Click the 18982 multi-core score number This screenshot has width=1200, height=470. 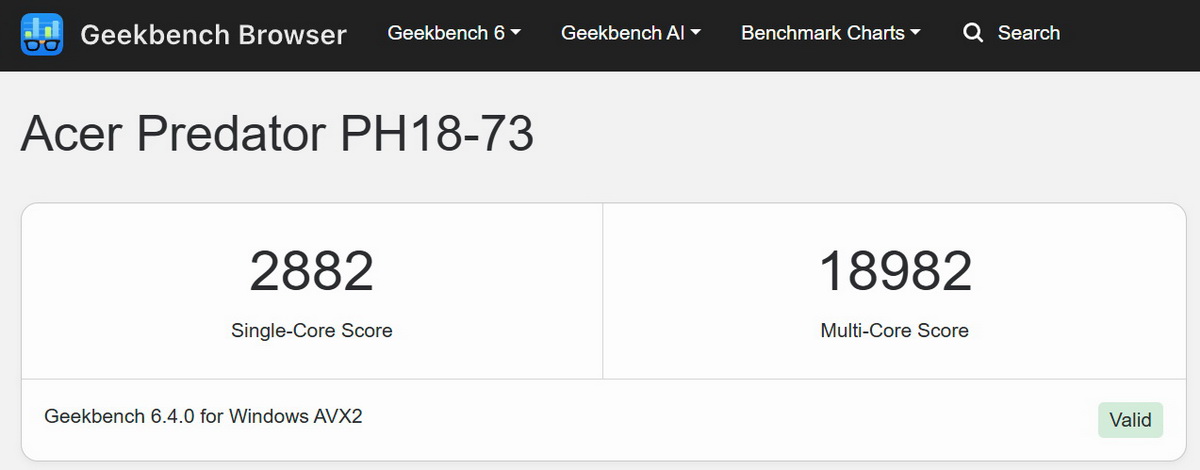point(894,271)
